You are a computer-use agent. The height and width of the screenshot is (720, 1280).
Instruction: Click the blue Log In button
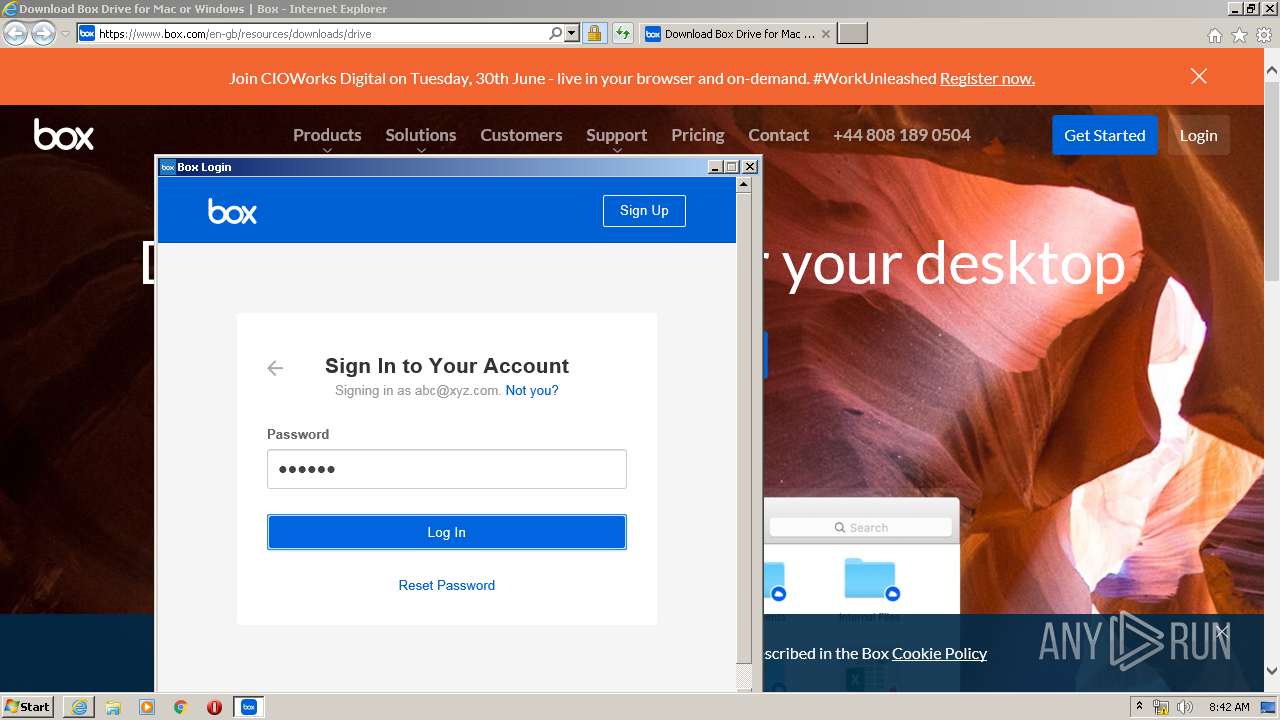click(447, 532)
